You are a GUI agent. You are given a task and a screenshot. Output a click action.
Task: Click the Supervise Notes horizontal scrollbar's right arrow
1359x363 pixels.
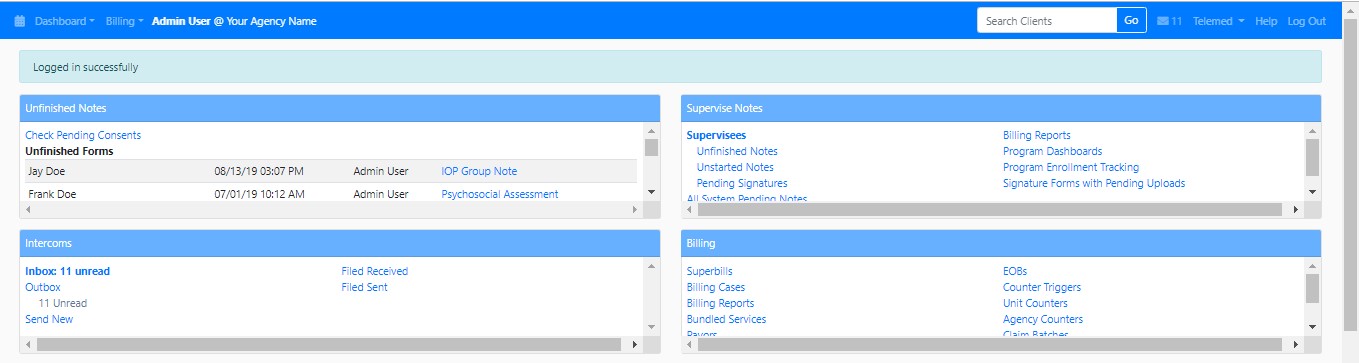(1297, 210)
